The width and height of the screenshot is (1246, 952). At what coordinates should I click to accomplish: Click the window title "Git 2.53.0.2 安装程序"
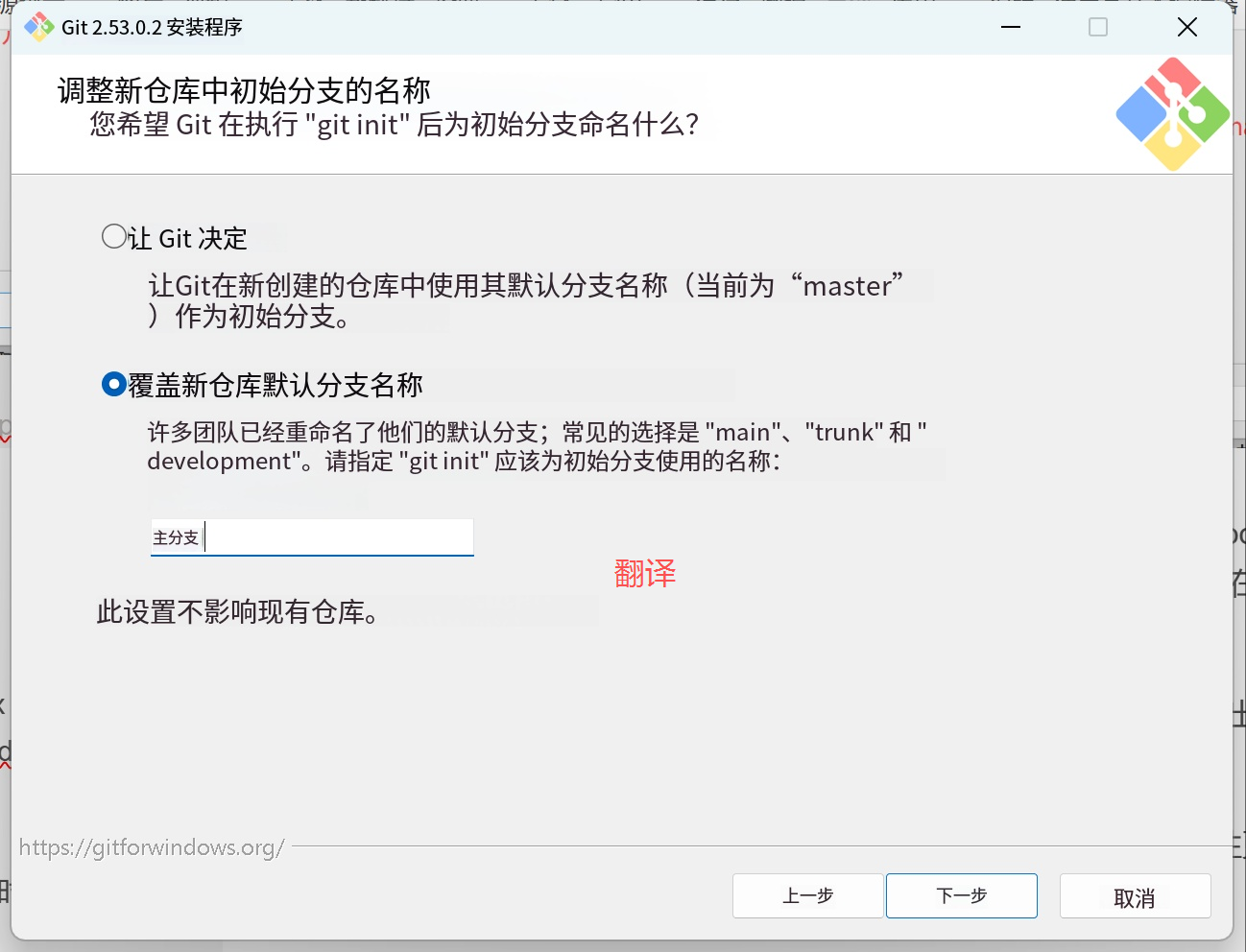click(x=152, y=27)
